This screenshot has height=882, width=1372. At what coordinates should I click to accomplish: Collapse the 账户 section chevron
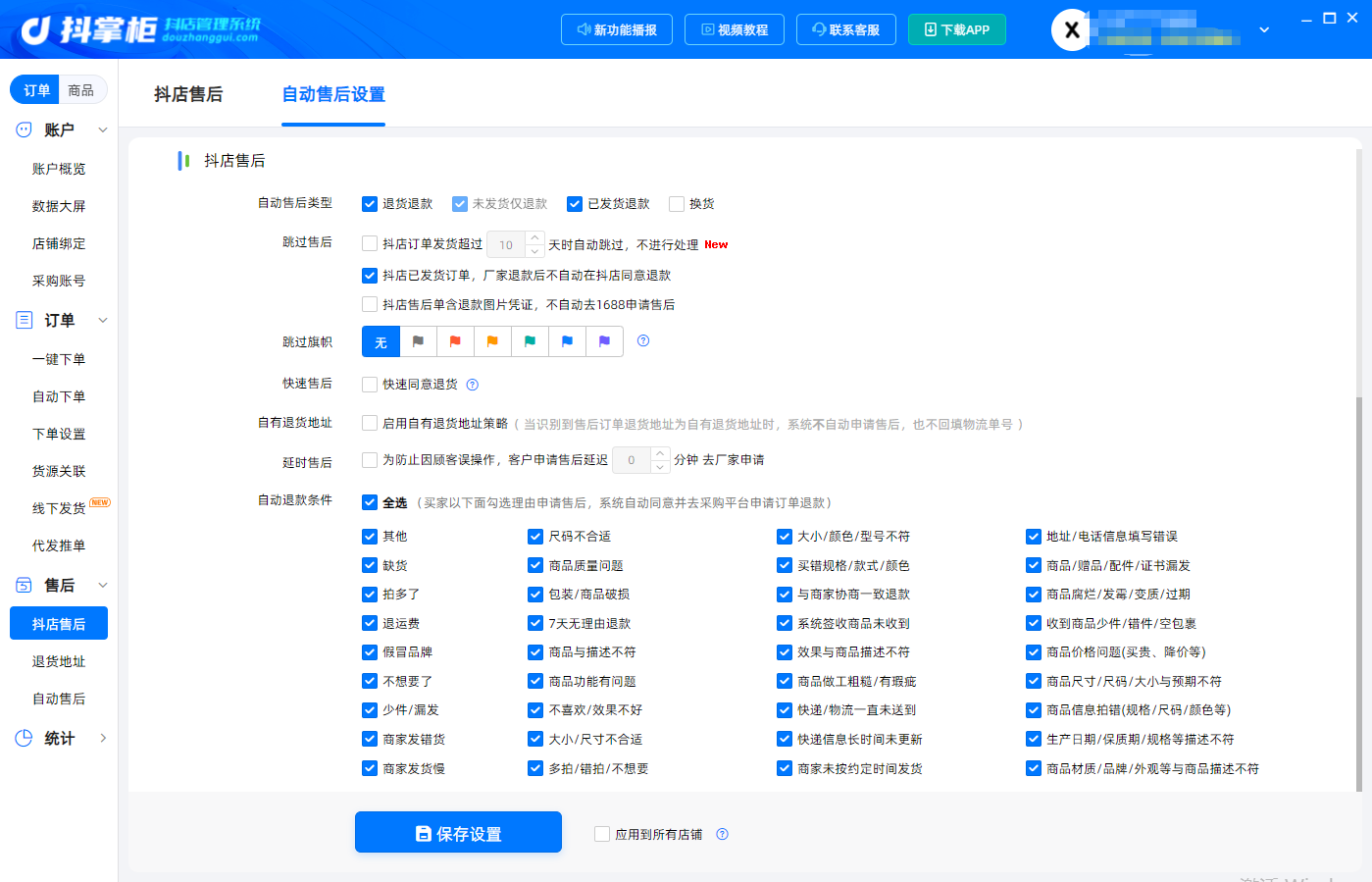tap(103, 130)
